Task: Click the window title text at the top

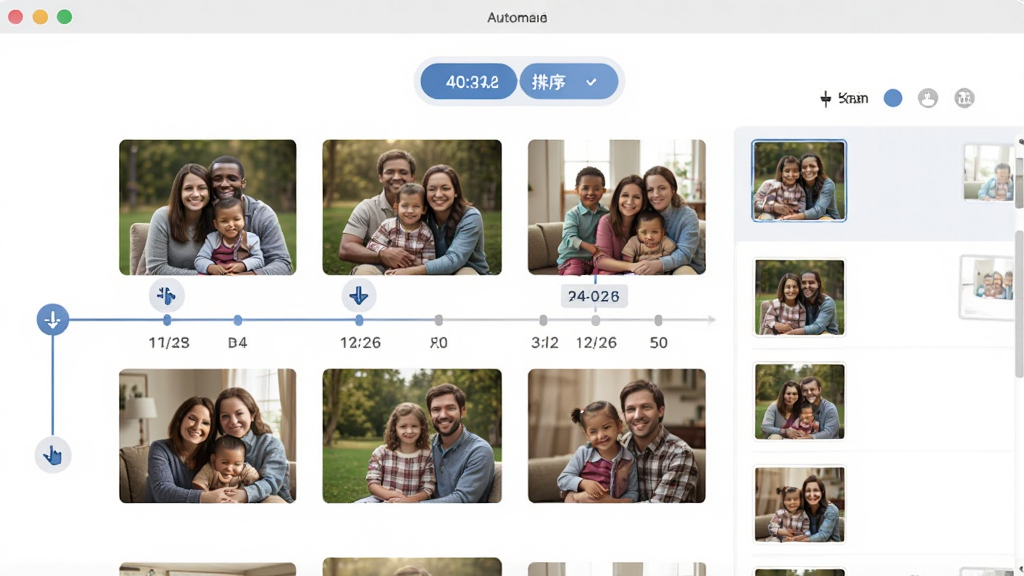Action: pyautogui.click(x=517, y=18)
